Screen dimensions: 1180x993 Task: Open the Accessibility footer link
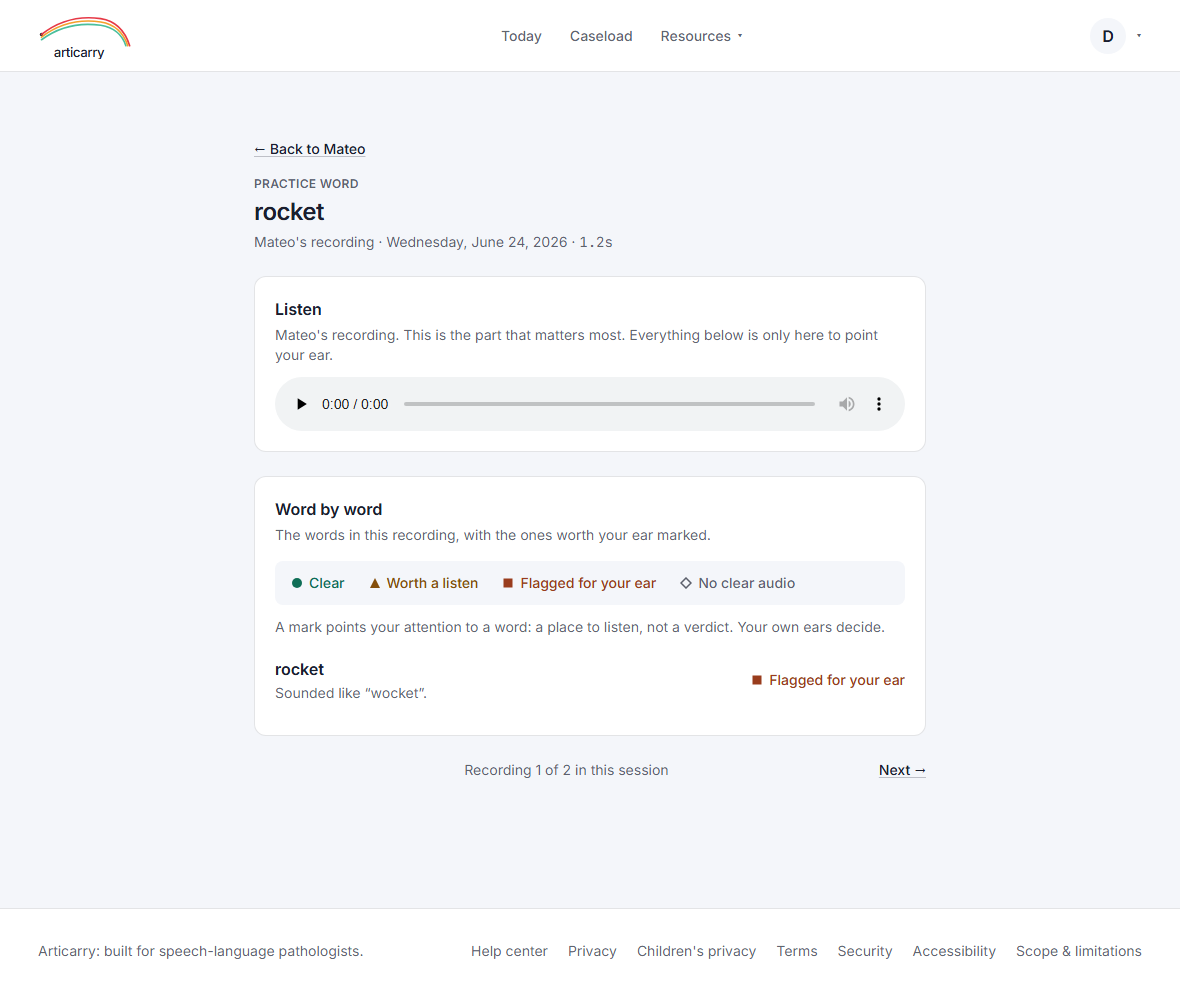pos(953,951)
